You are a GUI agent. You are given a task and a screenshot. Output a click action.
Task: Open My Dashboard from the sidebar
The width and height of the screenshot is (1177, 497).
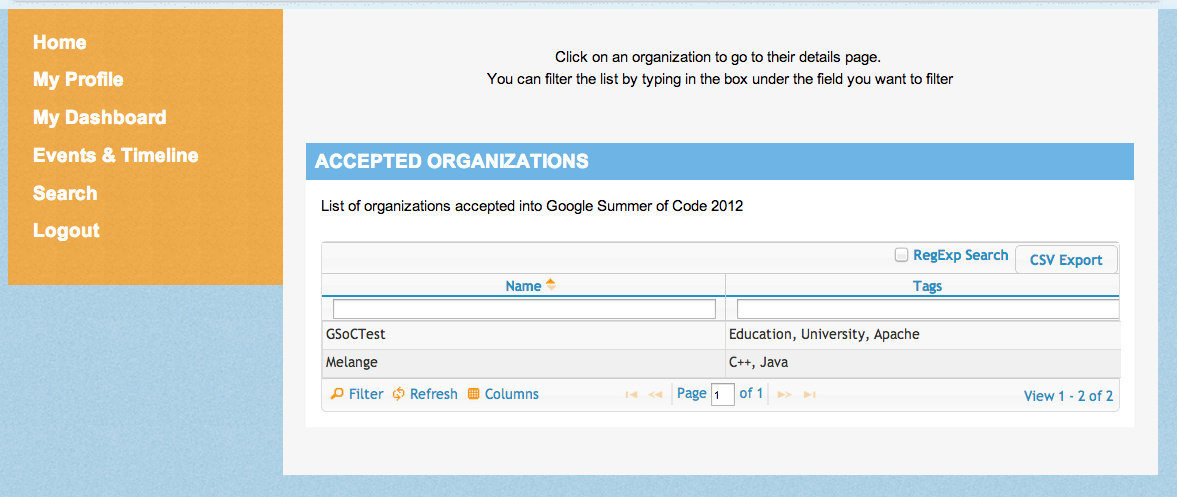click(x=100, y=117)
